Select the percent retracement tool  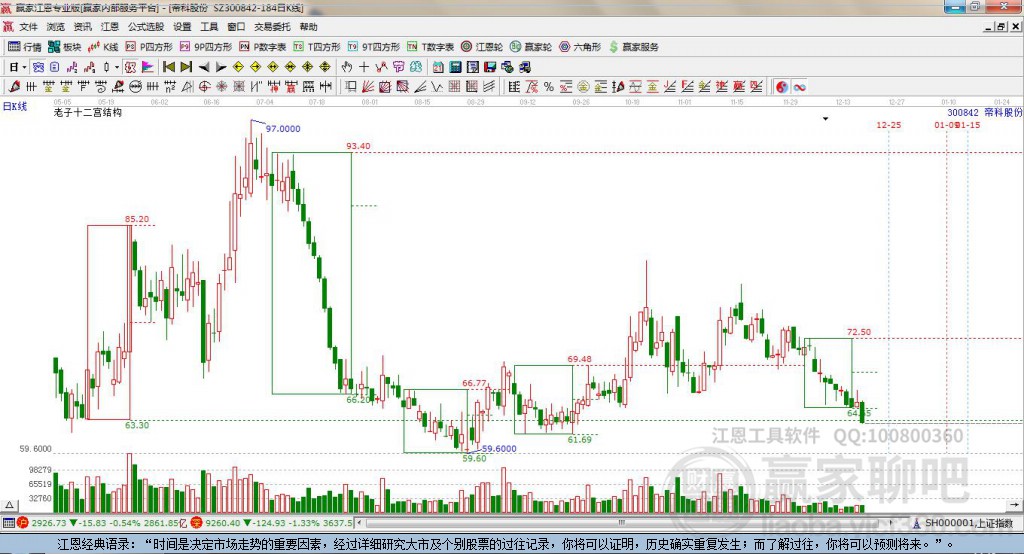tap(549, 86)
